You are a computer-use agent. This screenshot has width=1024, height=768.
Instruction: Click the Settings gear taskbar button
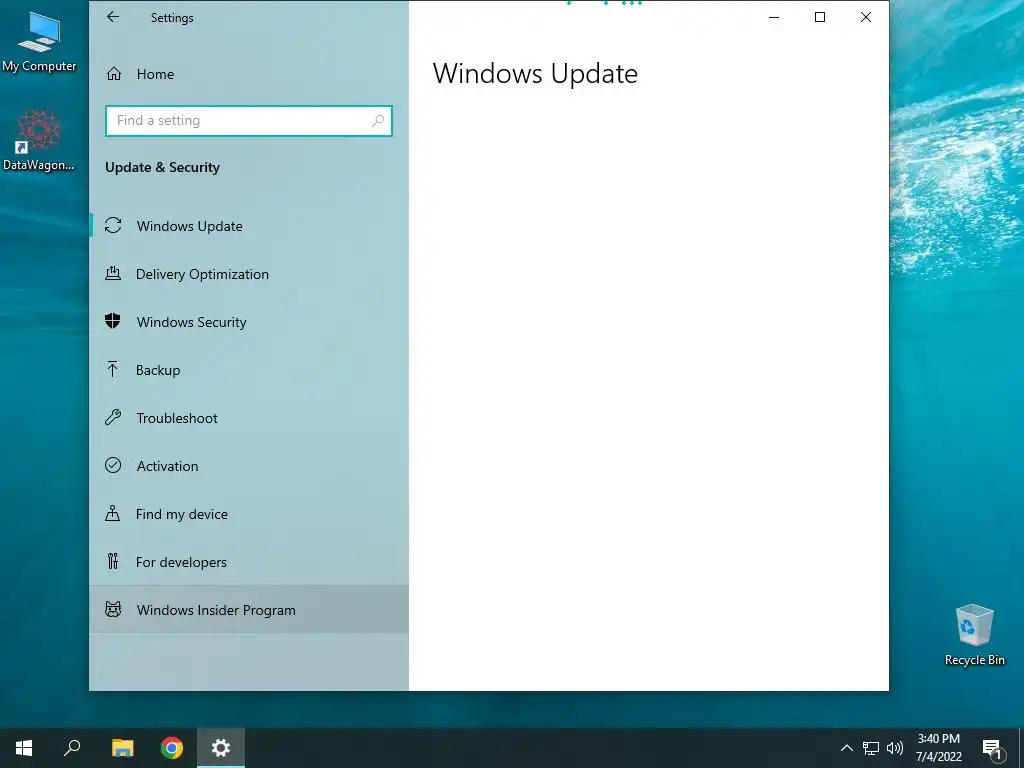tap(221, 748)
